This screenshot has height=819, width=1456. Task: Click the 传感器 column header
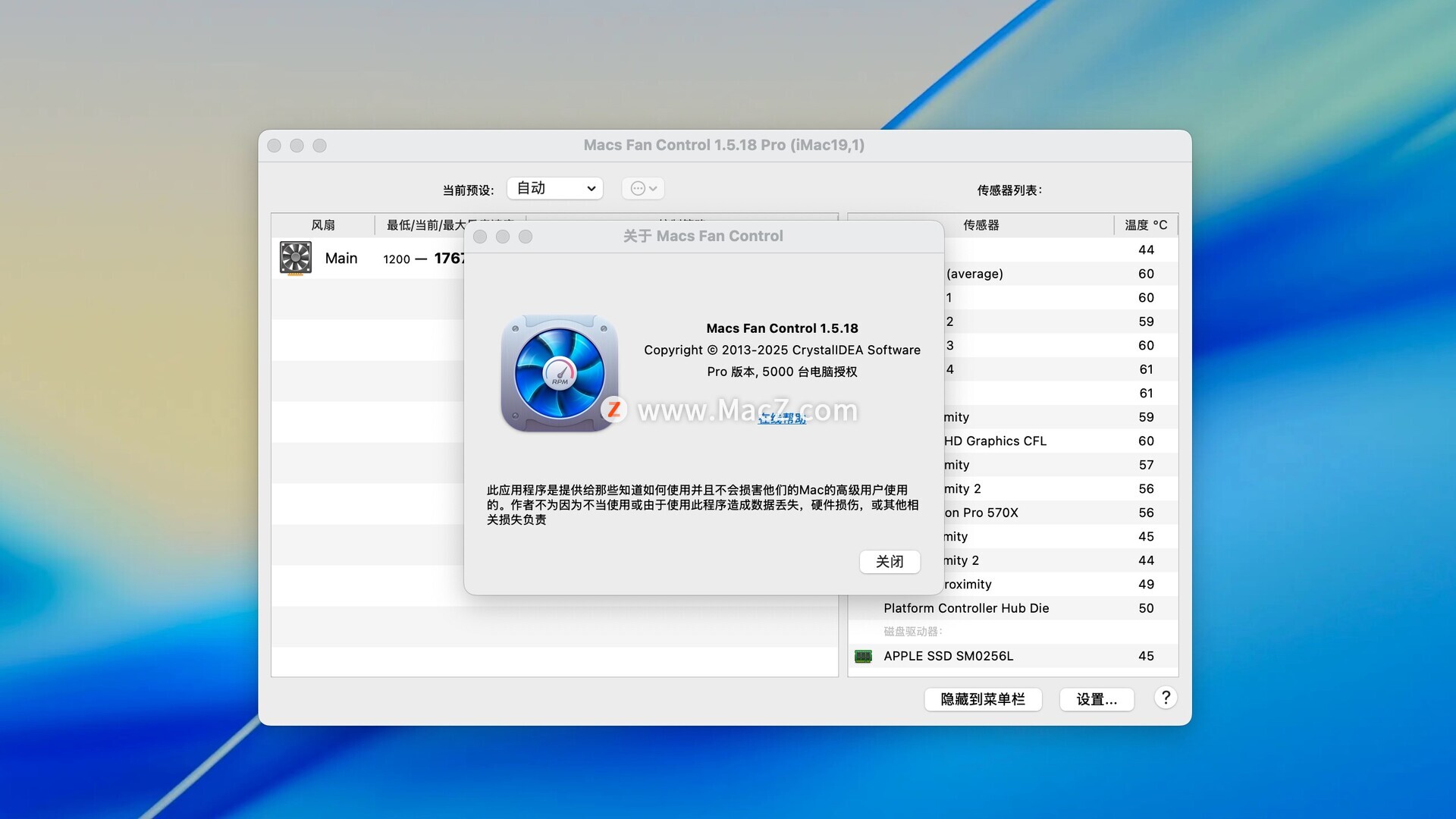(981, 225)
